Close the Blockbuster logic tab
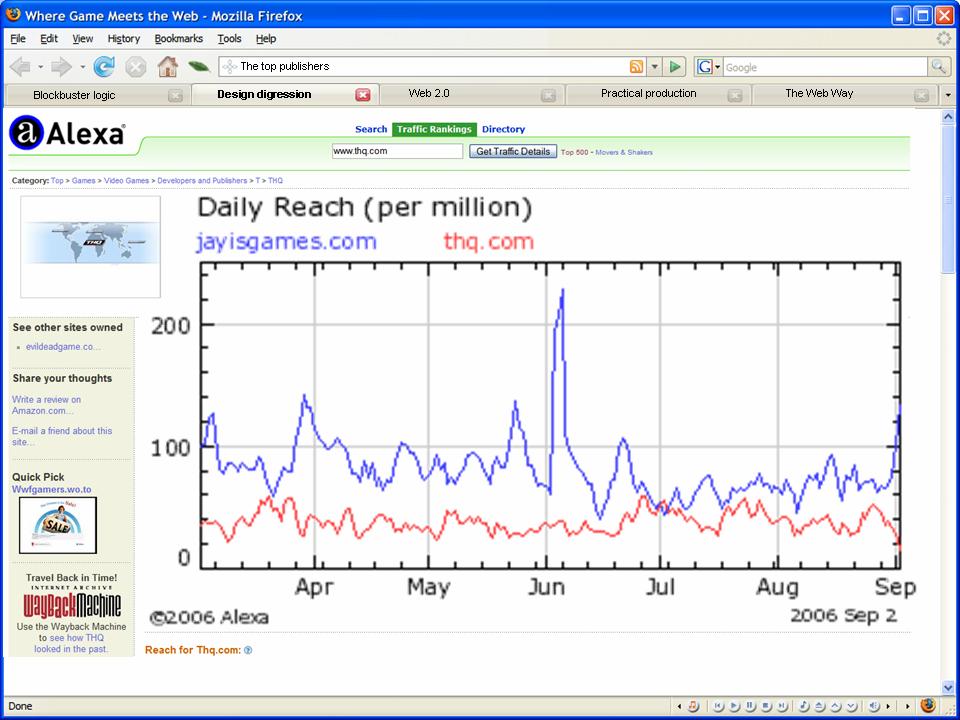This screenshot has height=720, width=960. point(175,95)
